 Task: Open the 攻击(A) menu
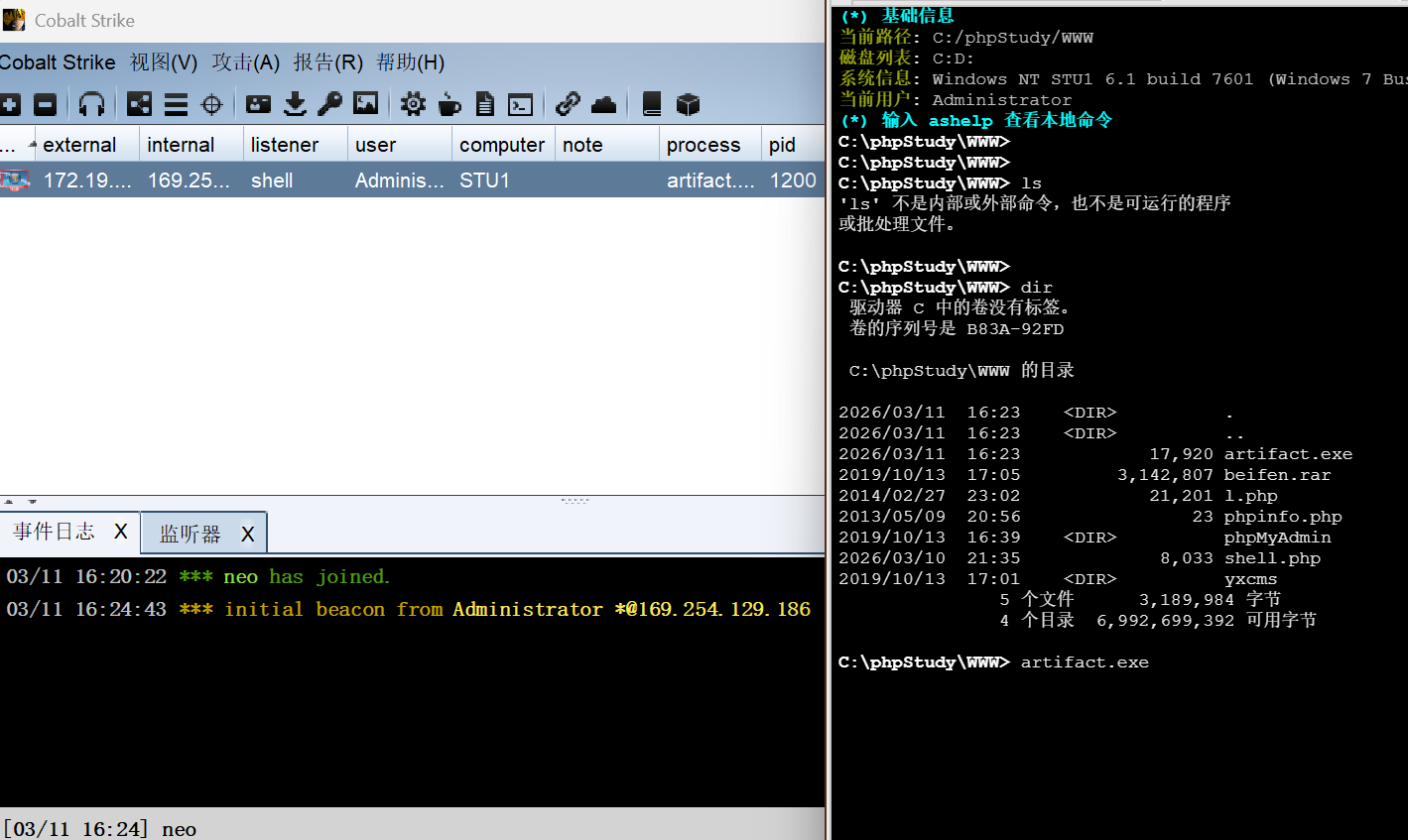[245, 62]
